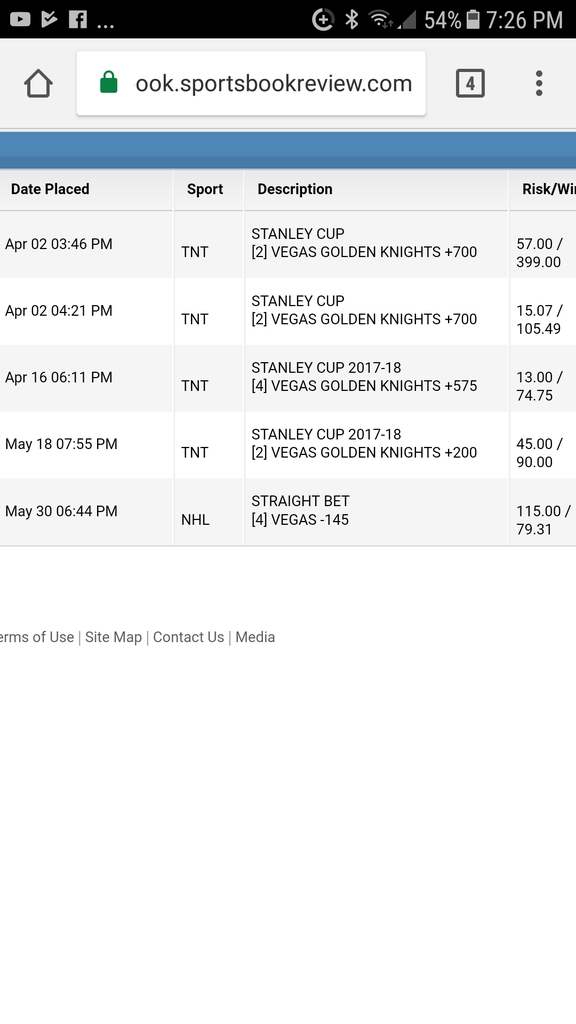Tap the Facebook notification icon in status bar

tap(78, 20)
